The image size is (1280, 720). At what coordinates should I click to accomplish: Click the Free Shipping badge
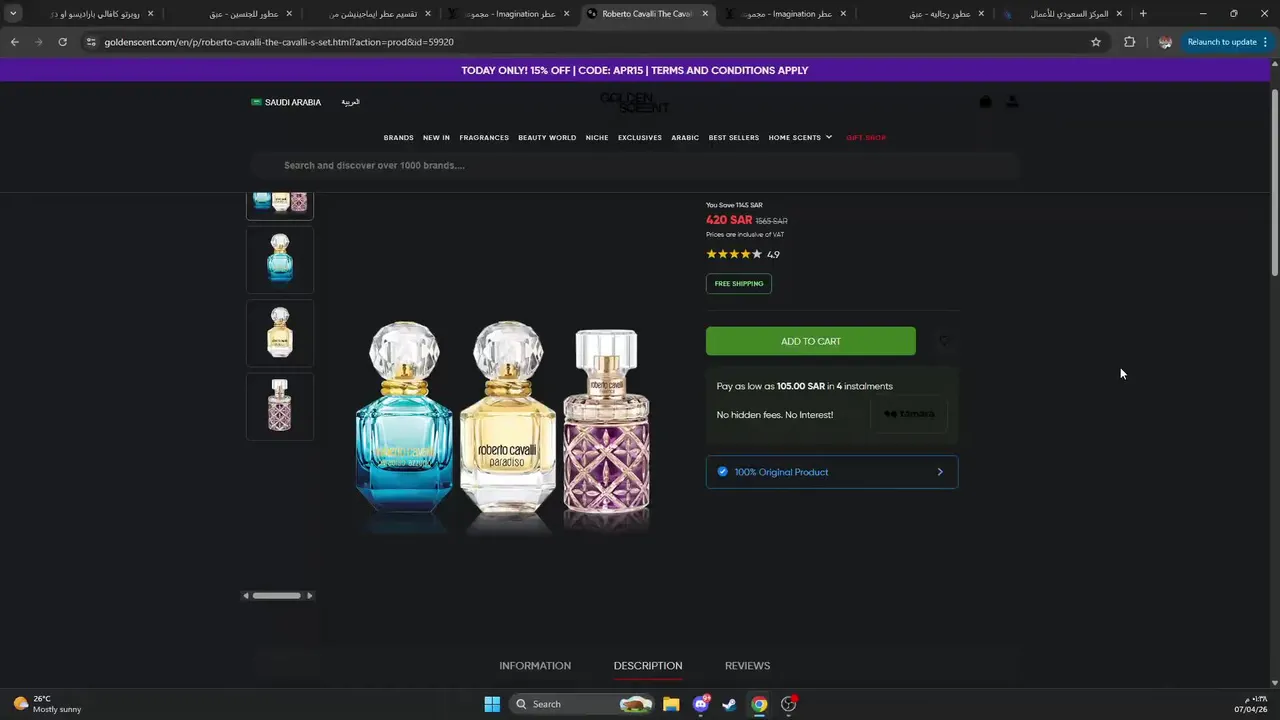point(739,284)
